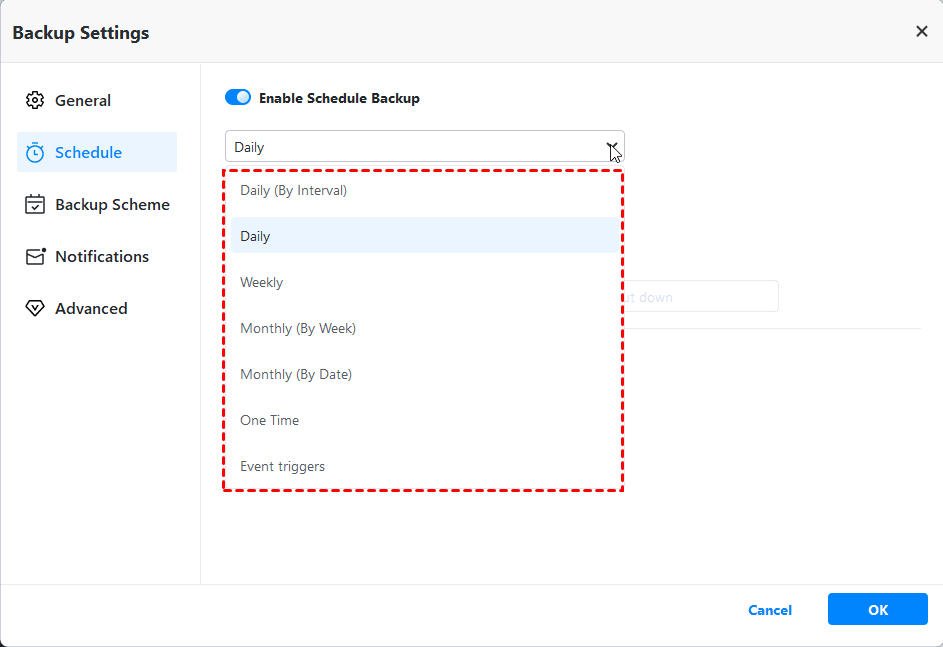The image size is (943, 647).
Task: Choose the highlighted Daily option
Action: pyautogui.click(x=256, y=236)
